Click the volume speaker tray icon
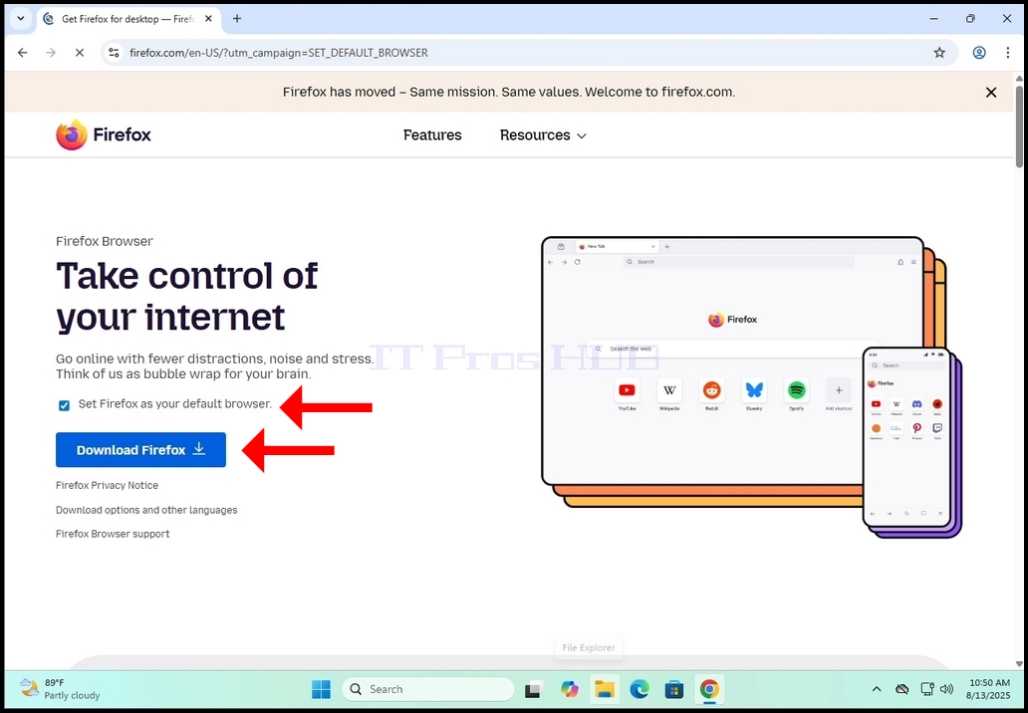Viewport: 1028px width, 713px height. (x=946, y=689)
